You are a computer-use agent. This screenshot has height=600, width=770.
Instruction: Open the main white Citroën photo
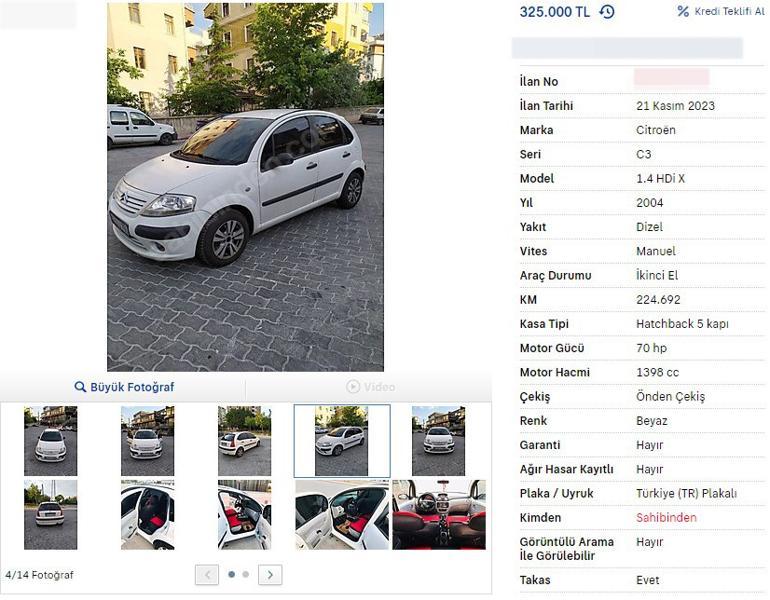(245, 187)
